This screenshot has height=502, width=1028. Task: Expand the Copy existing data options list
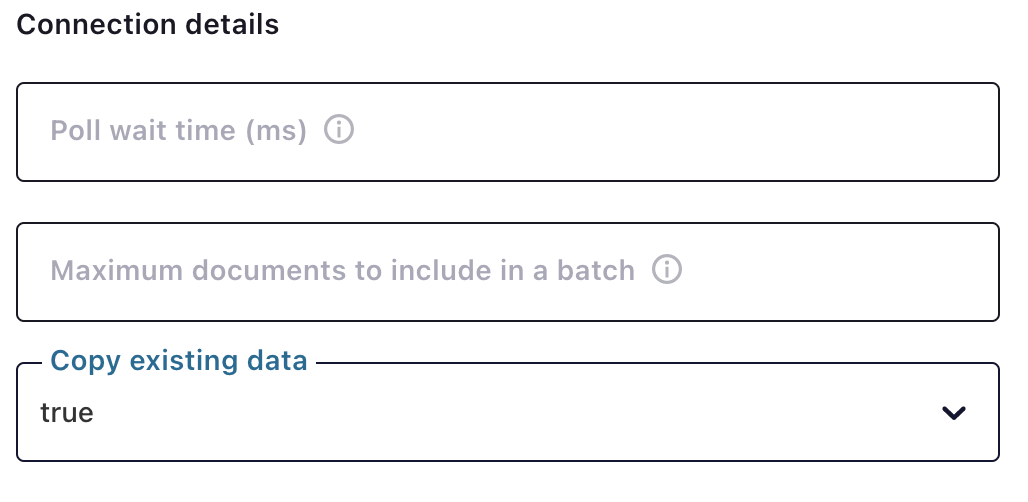[954, 413]
